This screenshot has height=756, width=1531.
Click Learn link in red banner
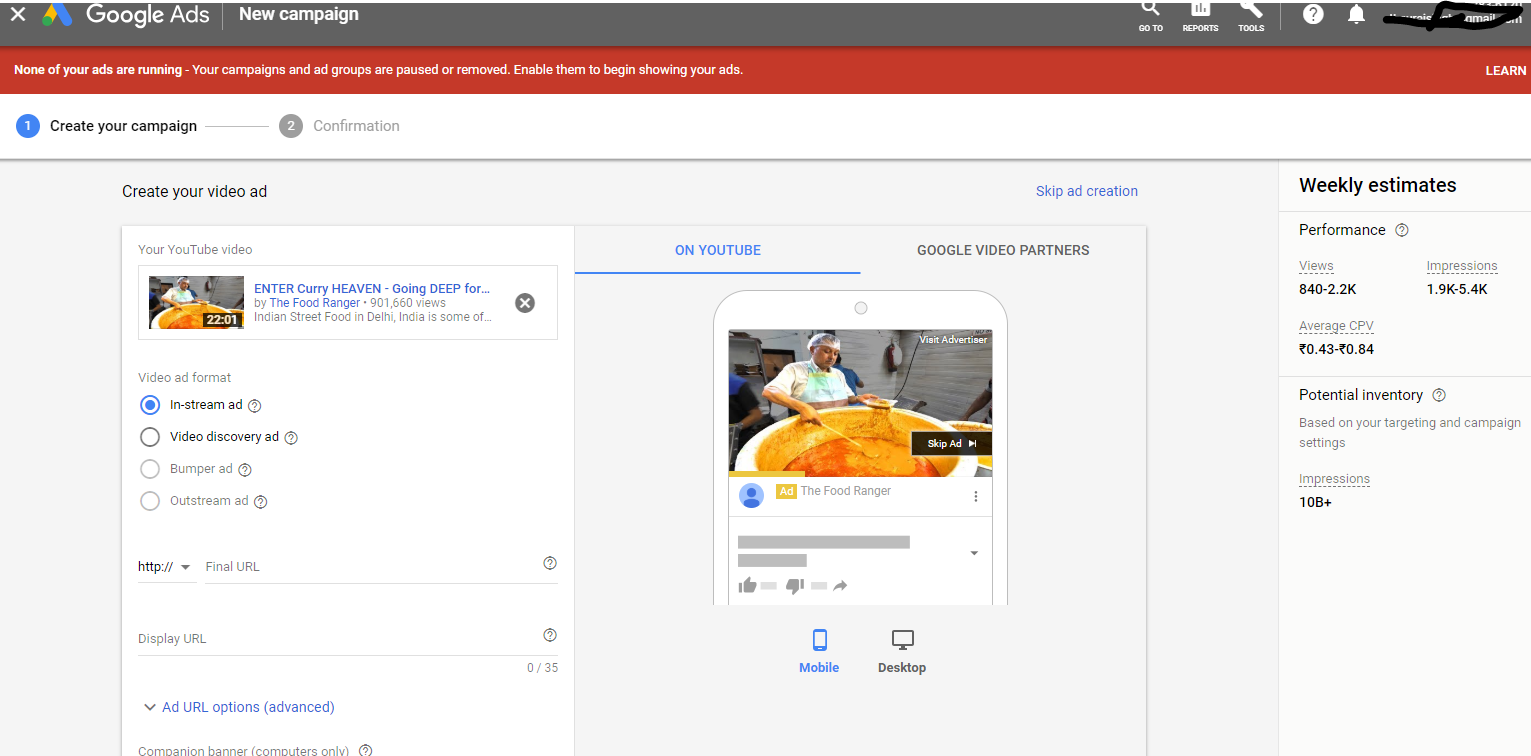tap(1506, 71)
